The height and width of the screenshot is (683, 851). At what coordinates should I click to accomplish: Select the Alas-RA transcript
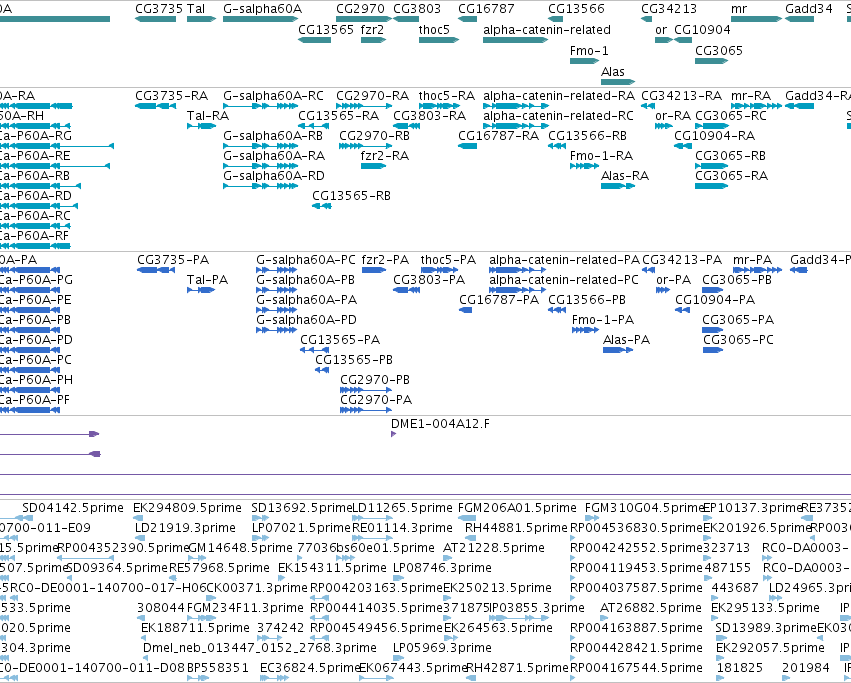pos(618,186)
